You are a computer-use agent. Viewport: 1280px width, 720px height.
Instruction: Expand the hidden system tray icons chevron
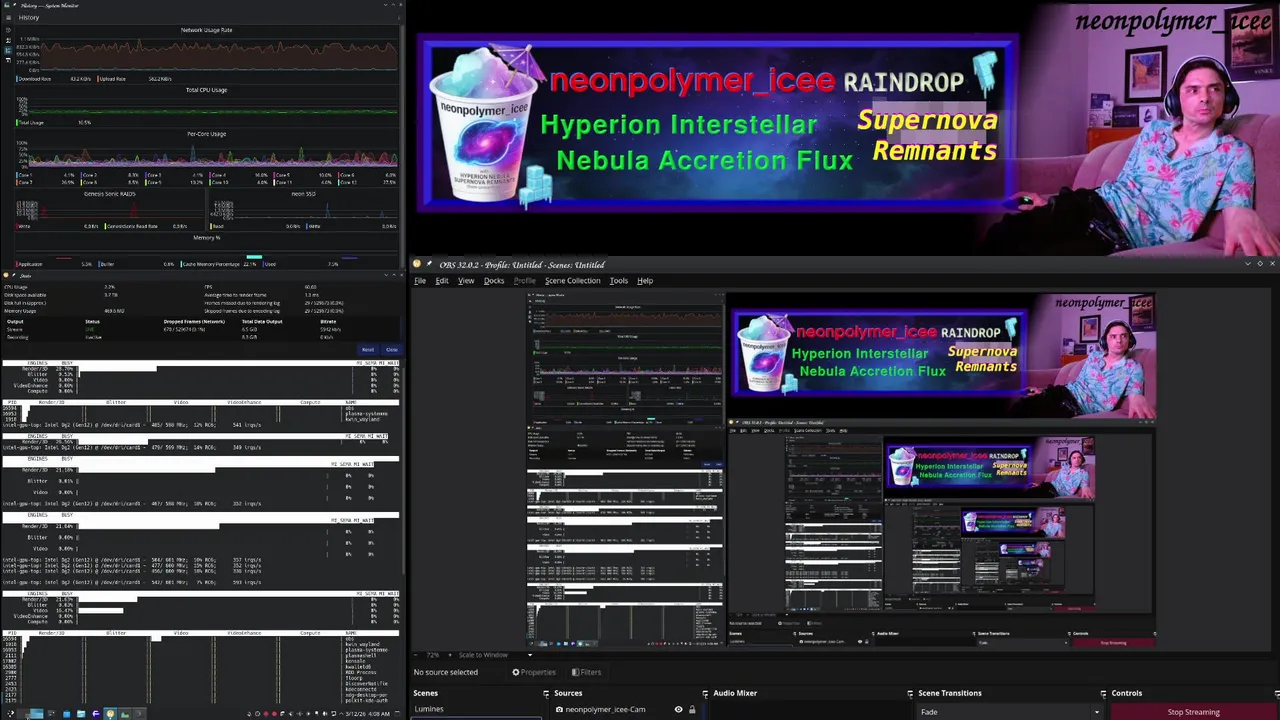click(x=341, y=714)
